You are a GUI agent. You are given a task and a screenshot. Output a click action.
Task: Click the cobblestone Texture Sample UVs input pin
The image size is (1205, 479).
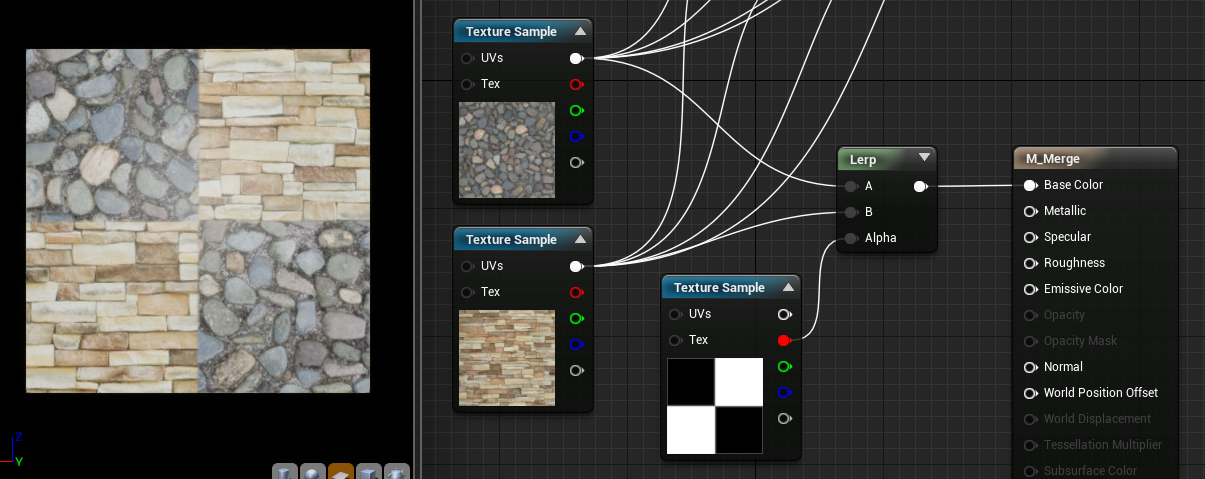(467, 58)
